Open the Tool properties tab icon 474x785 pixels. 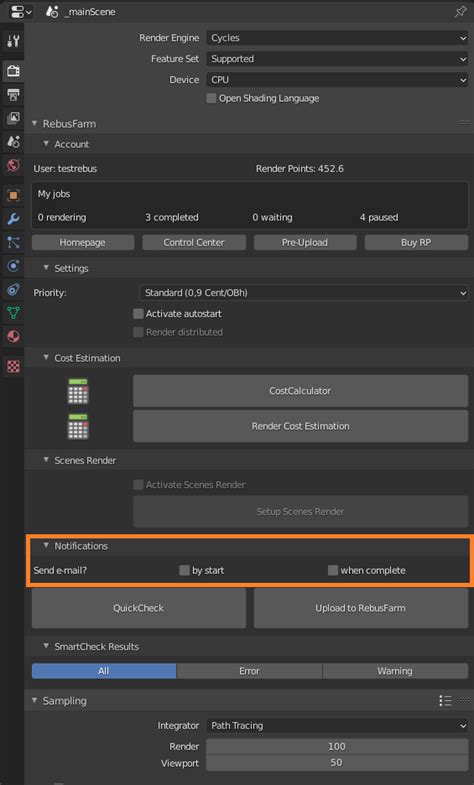coord(13,42)
